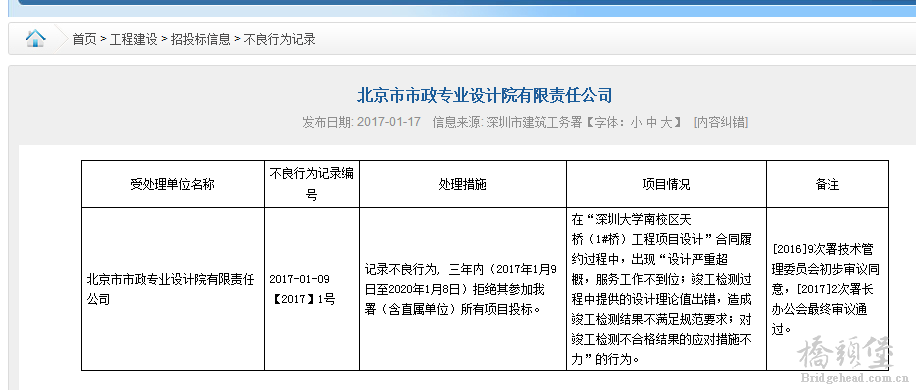Open the 内容纠错 link

[x=720, y=123]
